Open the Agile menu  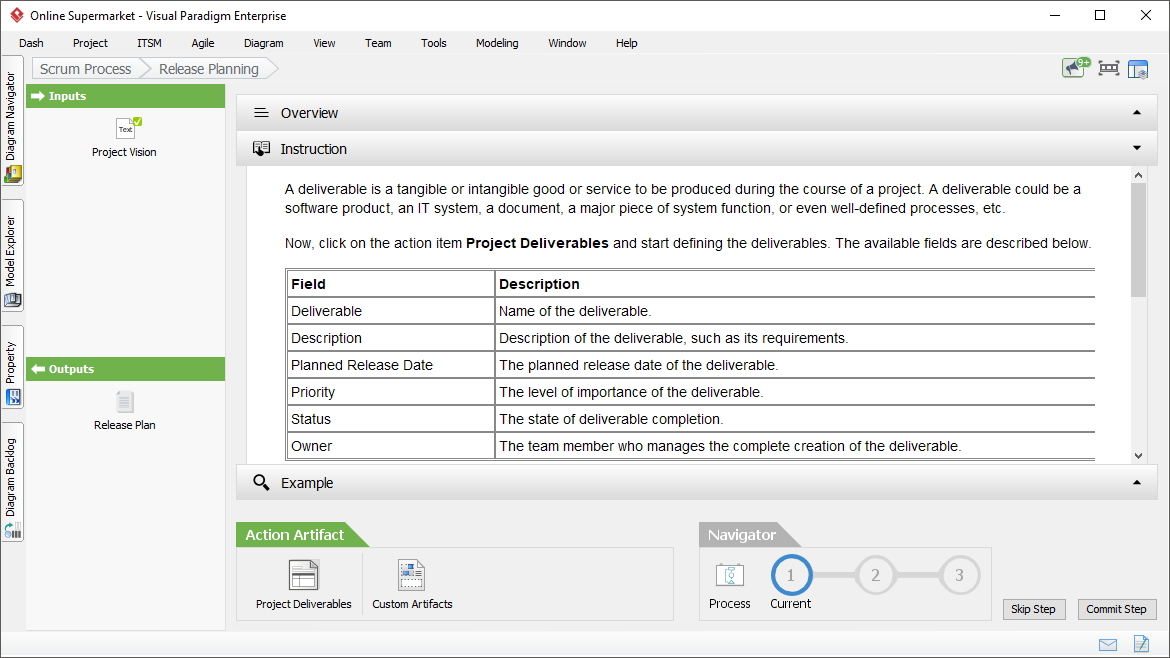click(202, 43)
